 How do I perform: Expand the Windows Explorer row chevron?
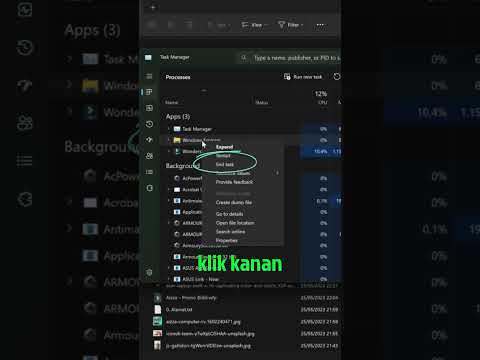click(x=169, y=140)
